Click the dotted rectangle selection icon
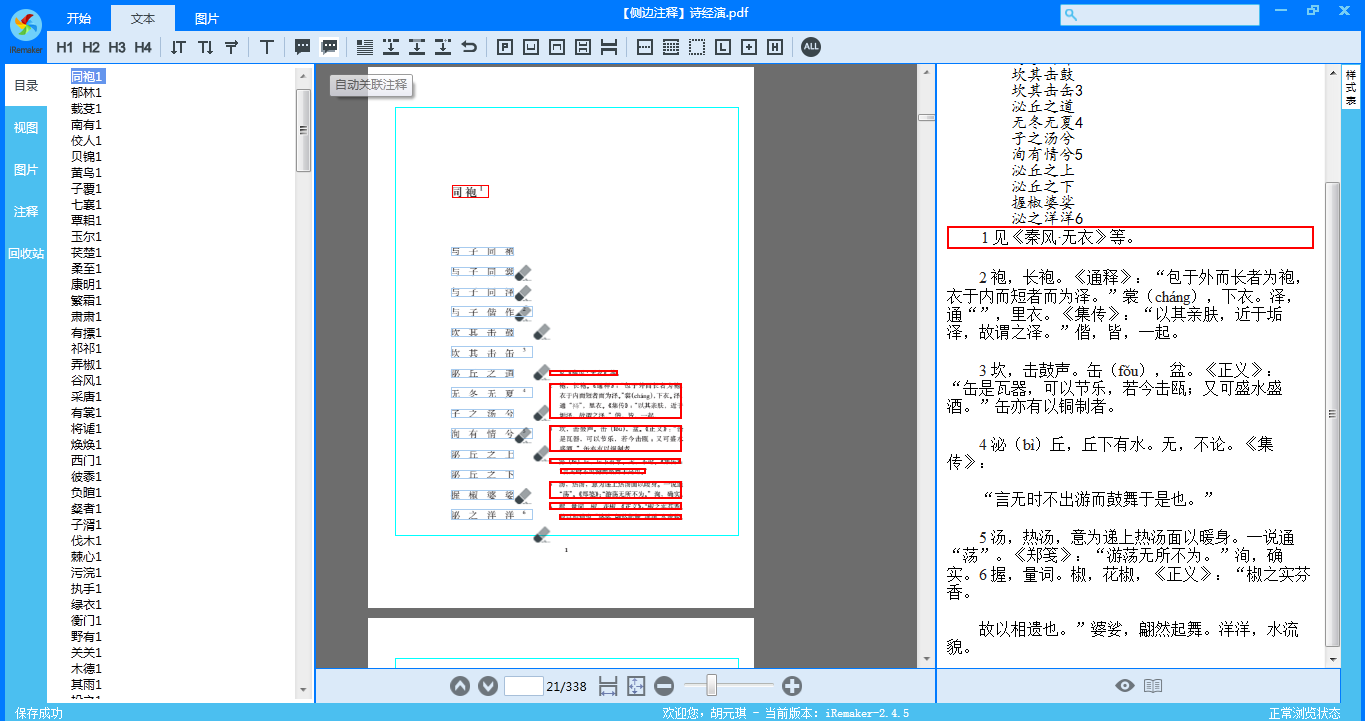Viewport: 1365px width, 721px height. click(x=697, y=47)
